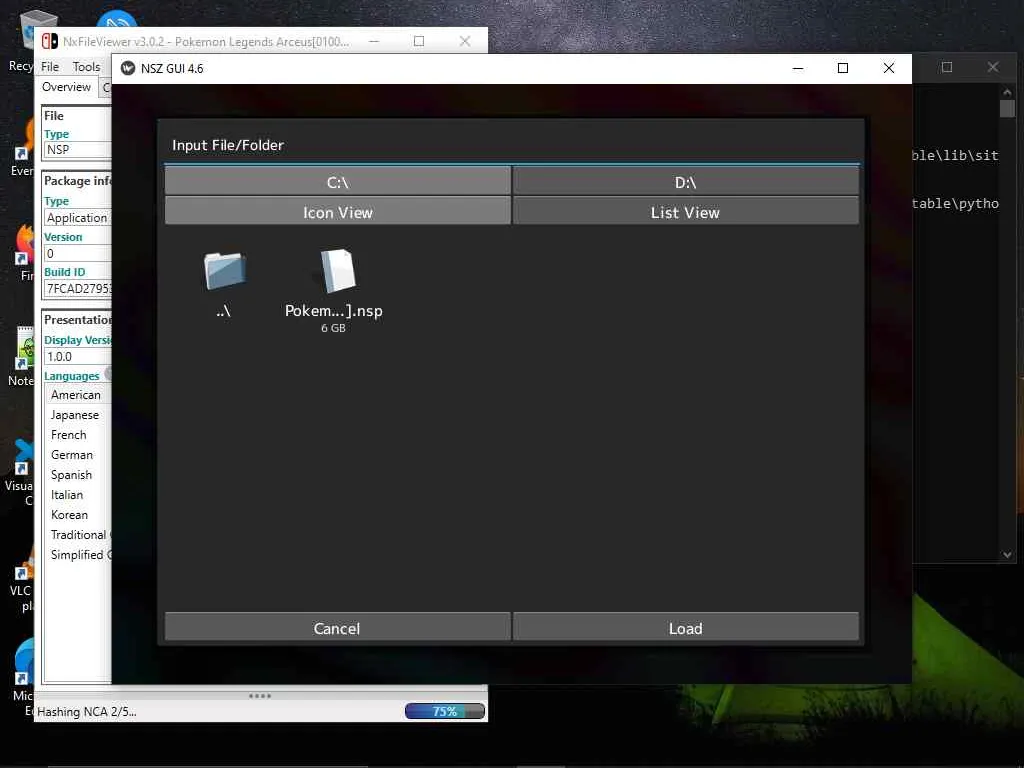Click the File Type NSP field
This screenshot has width=1024, height=768.
(78, 150)
